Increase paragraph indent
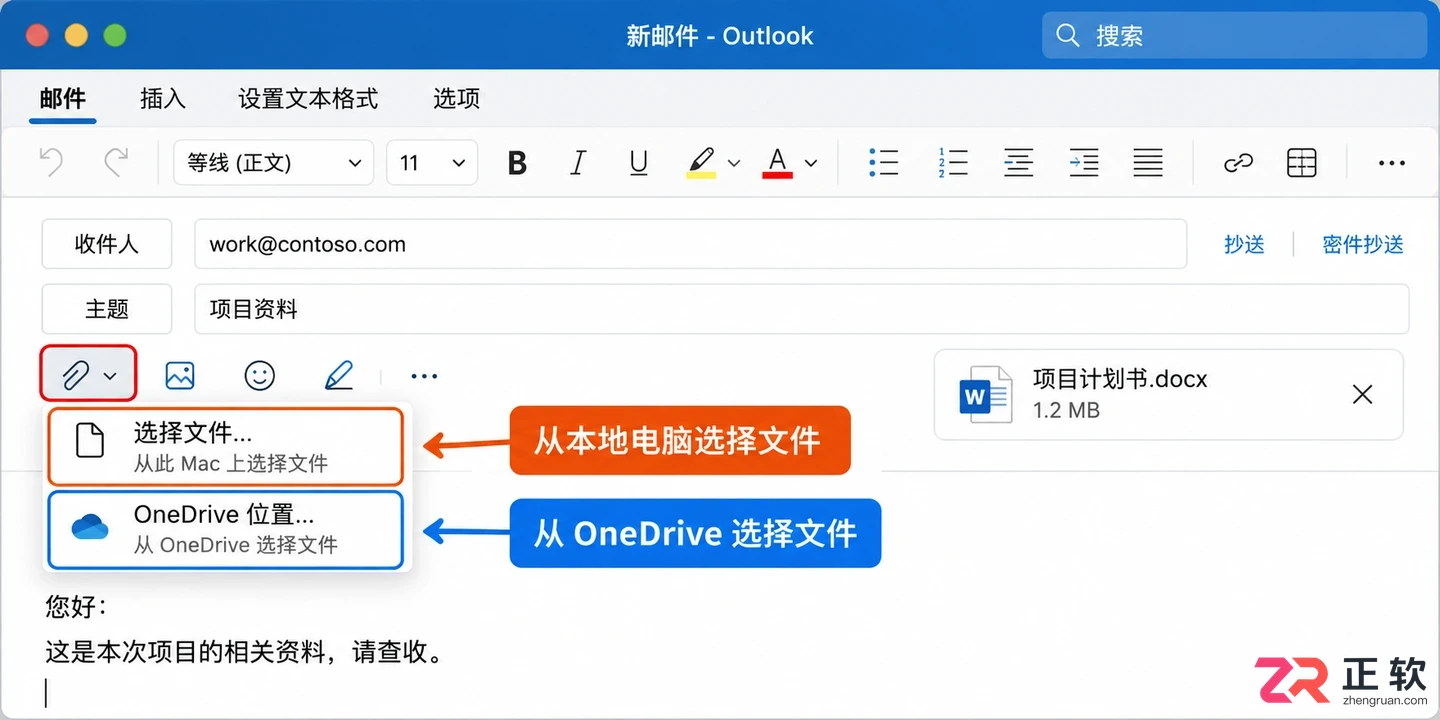Image resolution: width=1440 pixels, height=720 pixels. tap(1083, 163)
